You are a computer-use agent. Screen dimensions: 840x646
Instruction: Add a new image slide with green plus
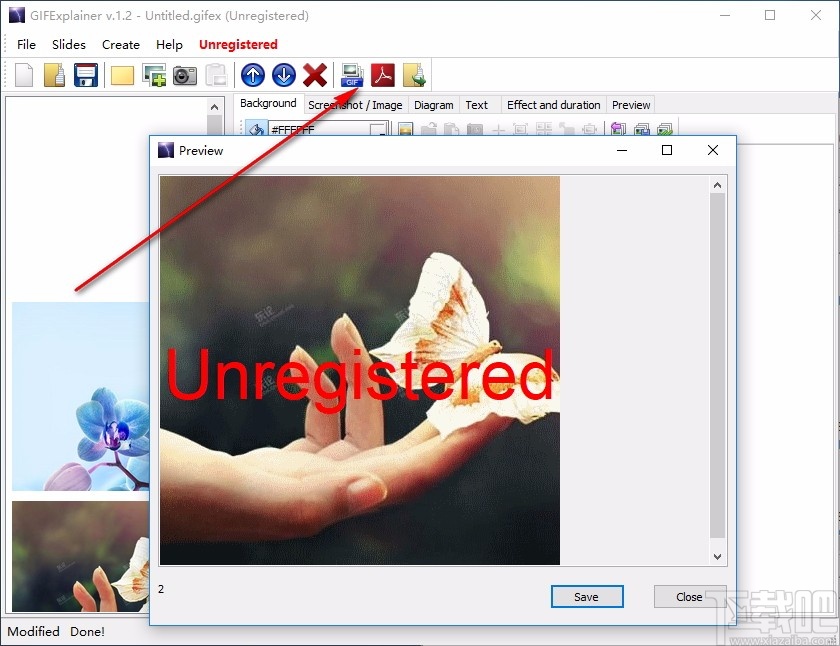154,75
